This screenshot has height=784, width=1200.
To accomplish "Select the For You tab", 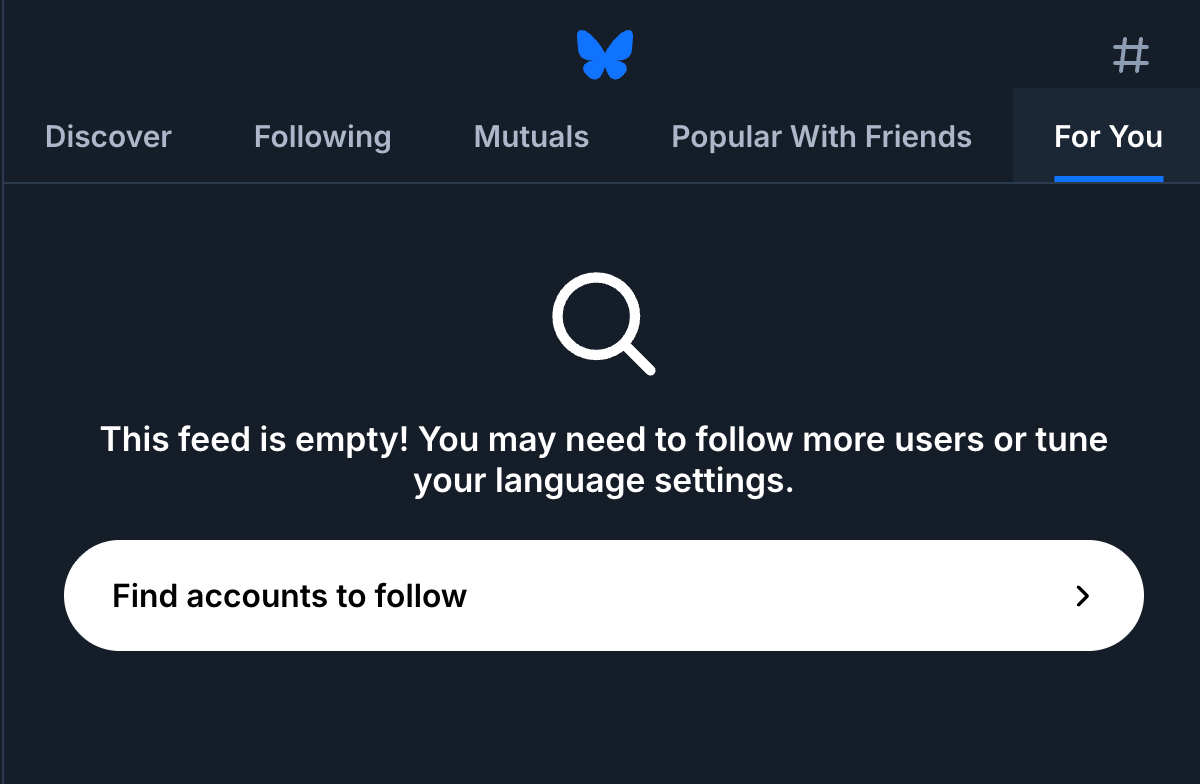I will click(x=1108, y=136).
